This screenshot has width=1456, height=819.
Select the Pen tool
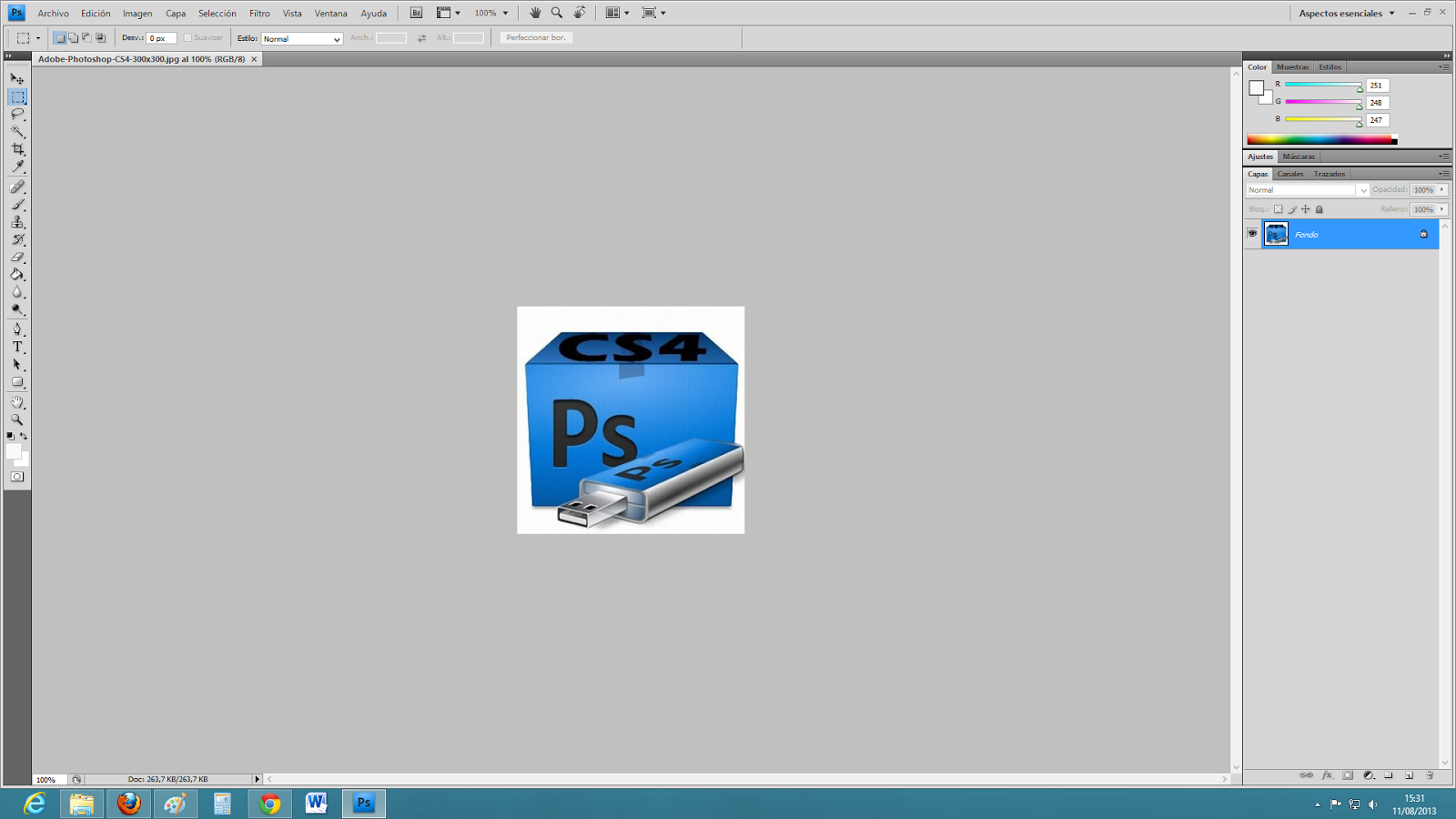coord(17,329)
